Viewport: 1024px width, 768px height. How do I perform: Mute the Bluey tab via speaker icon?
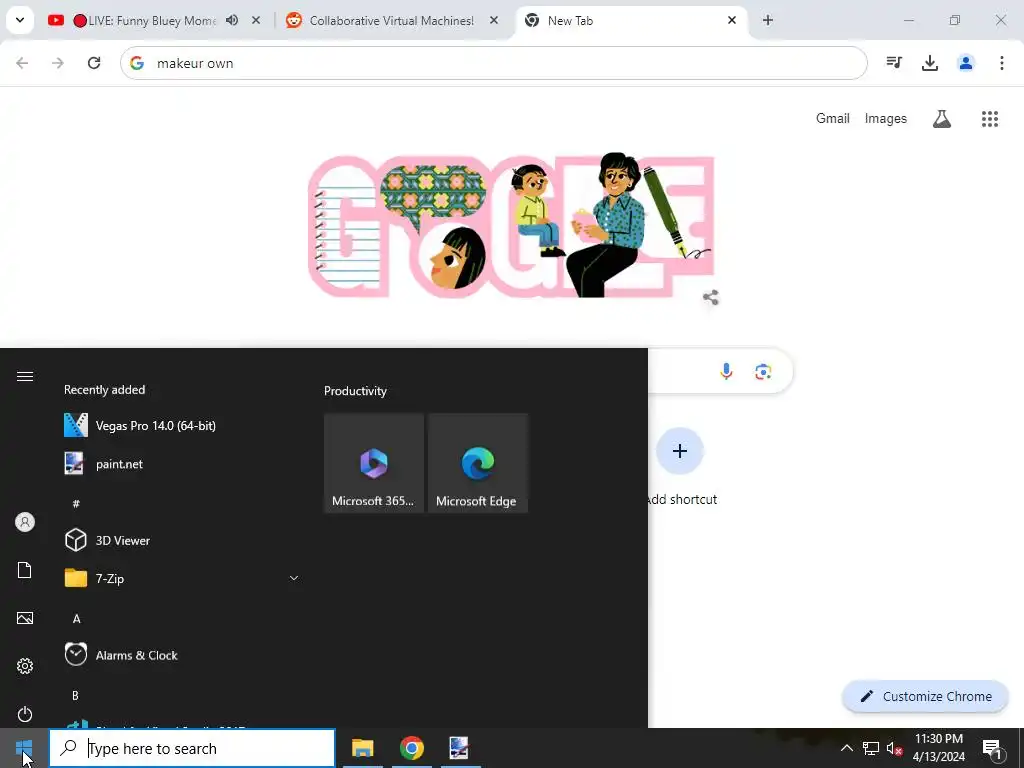232,21
